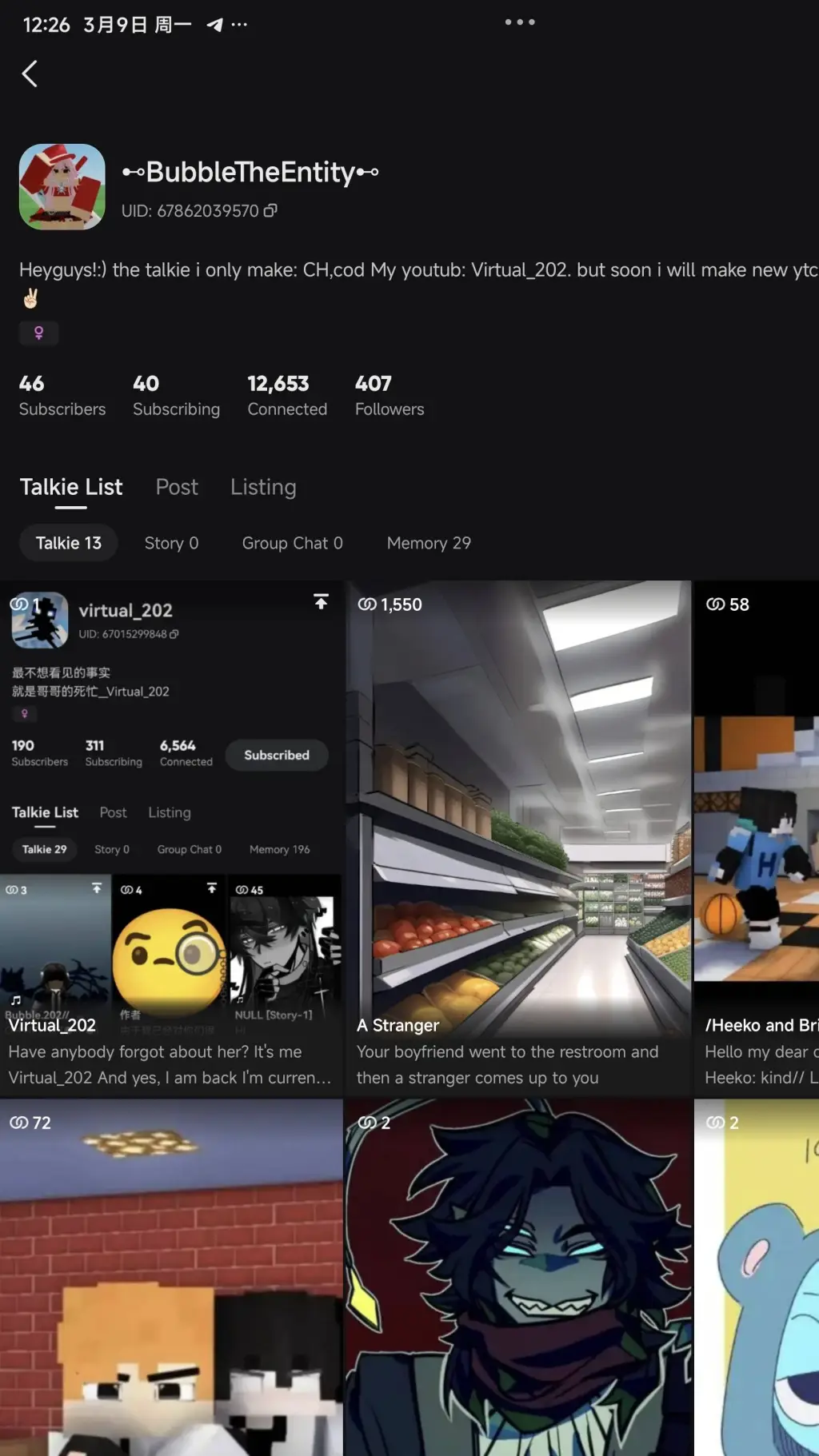
Task: Switch to the Listing tab
Action: [x=263, y=487]
